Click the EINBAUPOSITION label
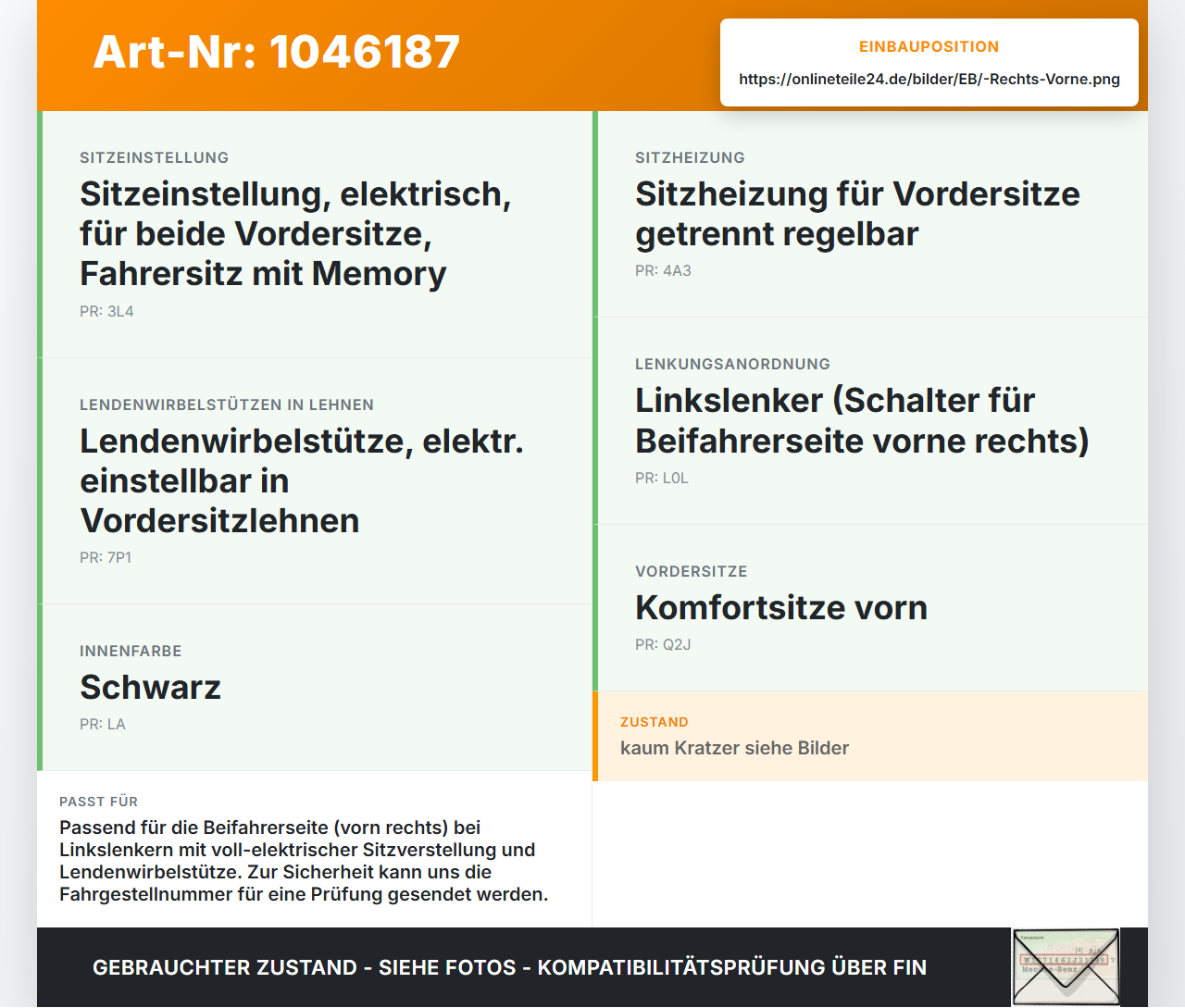1185x1008 pixels. tap(929, 46)
